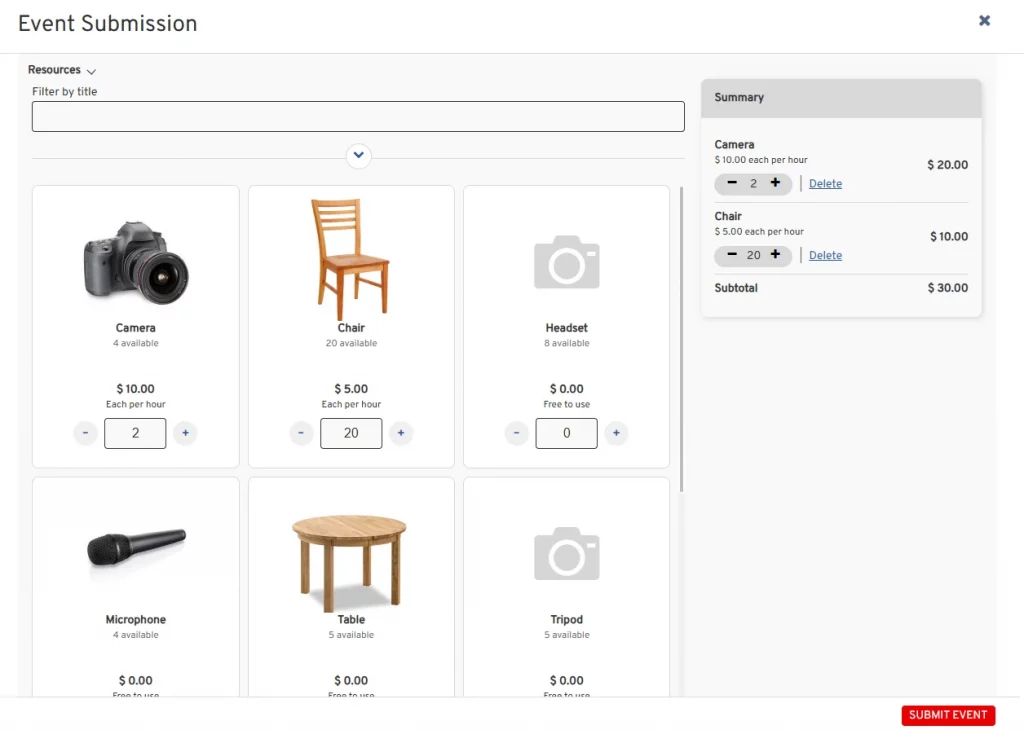Click the Headset 'Free to use' label
Image resolution: width=1024 pixels, height=730 pixels.
tap(567, 405)
